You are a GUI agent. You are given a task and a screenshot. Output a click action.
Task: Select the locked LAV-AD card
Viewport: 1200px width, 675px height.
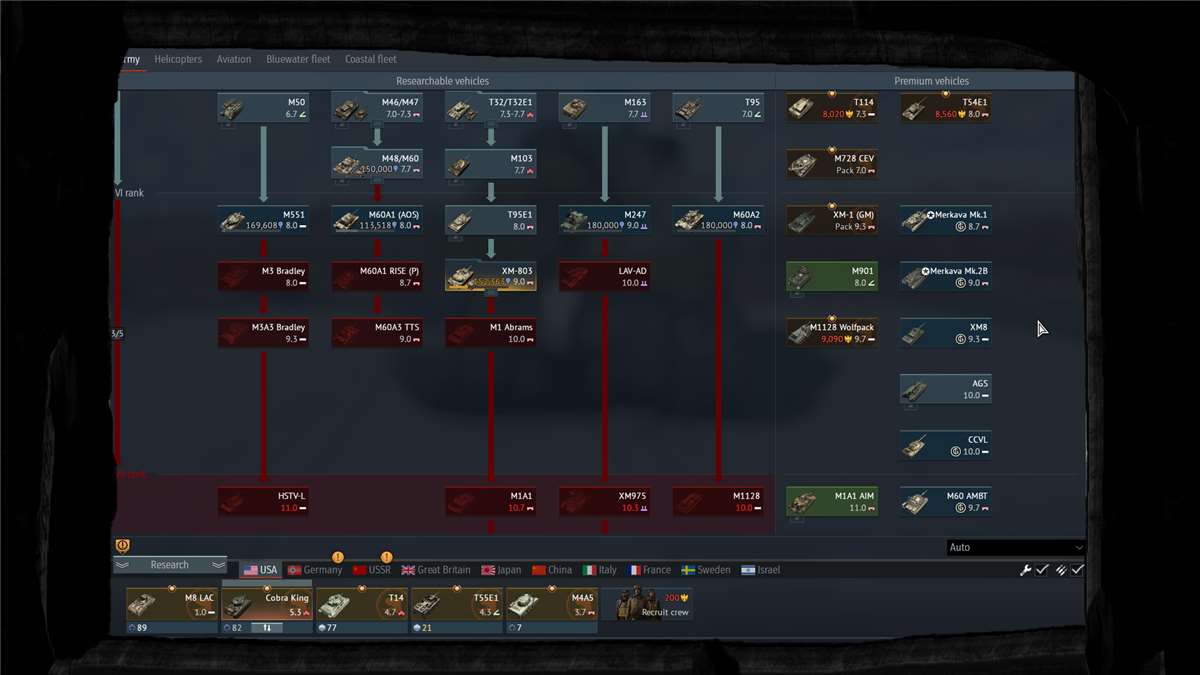(605, 276)
